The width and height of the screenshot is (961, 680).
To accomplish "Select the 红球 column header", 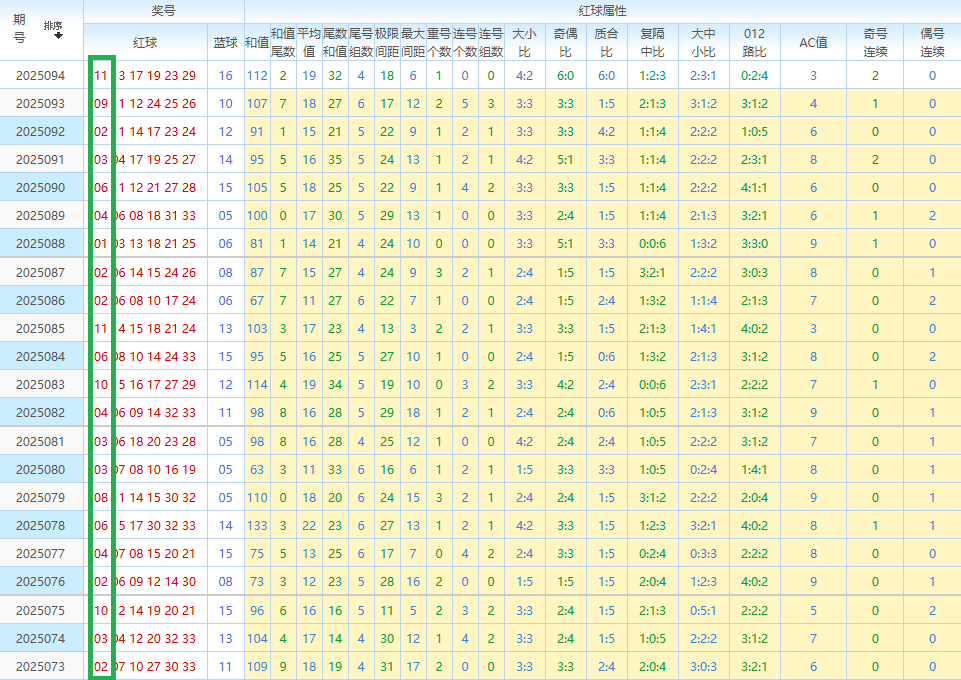I will click(x=145, y=43).
